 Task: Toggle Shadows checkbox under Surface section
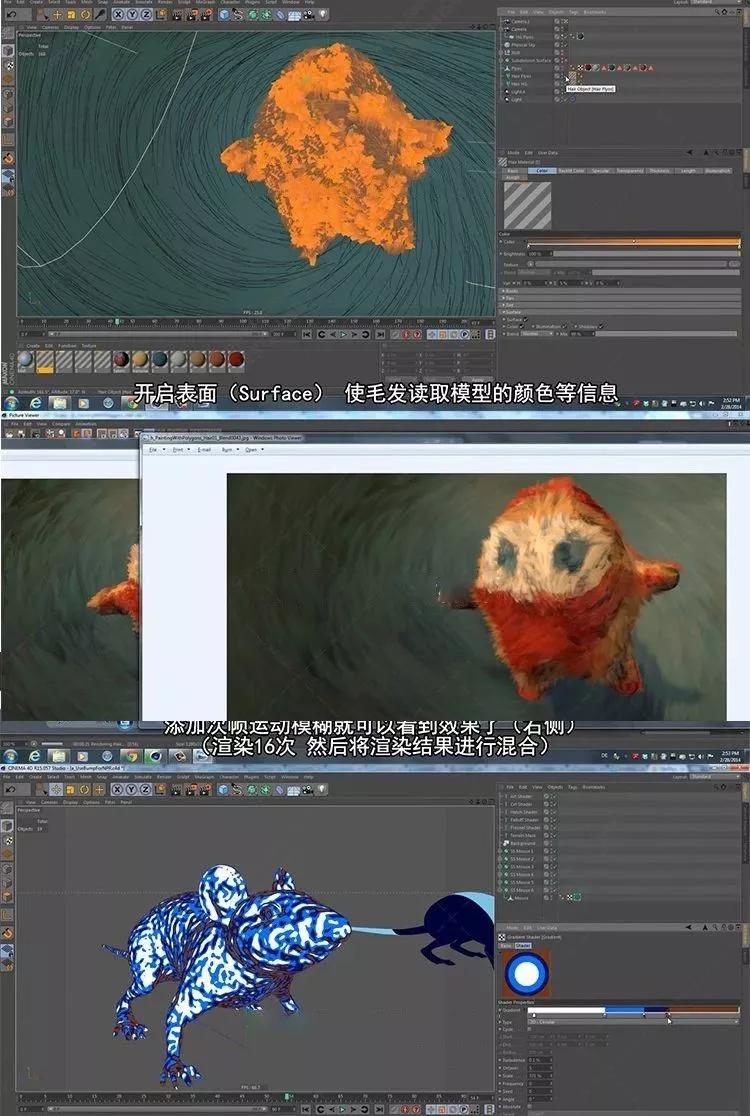click(x=601, y=327)
